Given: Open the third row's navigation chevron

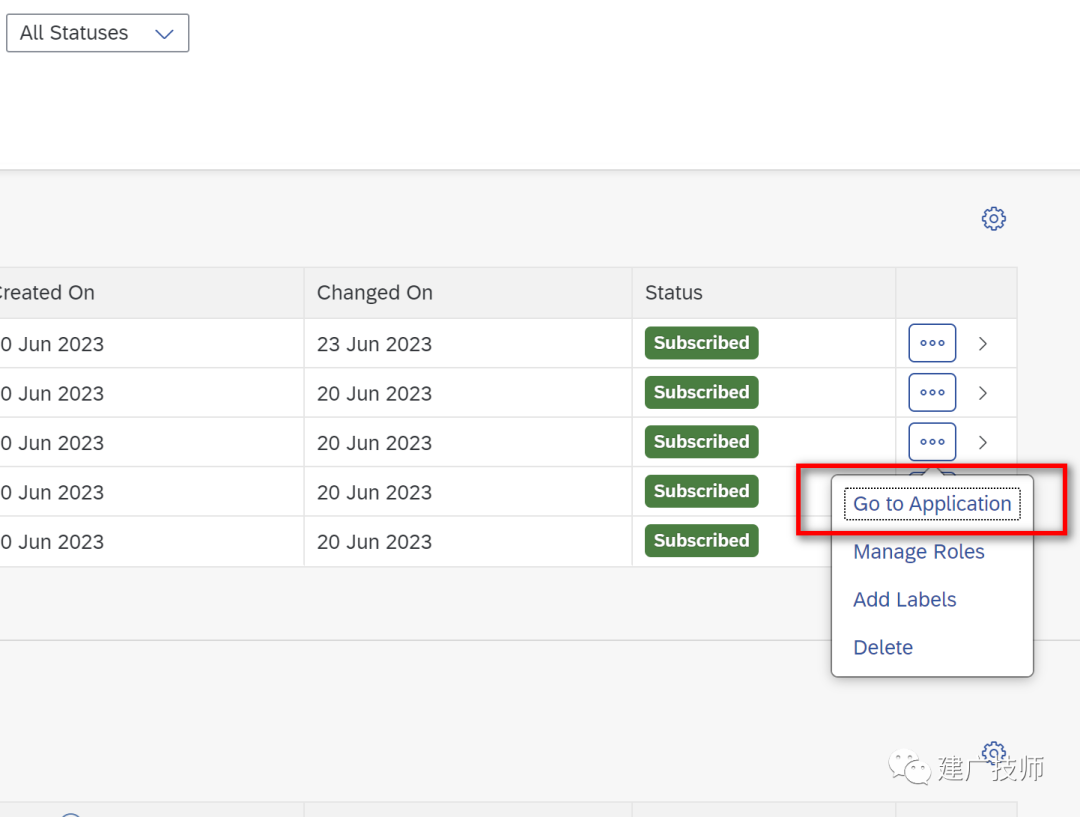Looking at the screenshot, I should 983,442.
